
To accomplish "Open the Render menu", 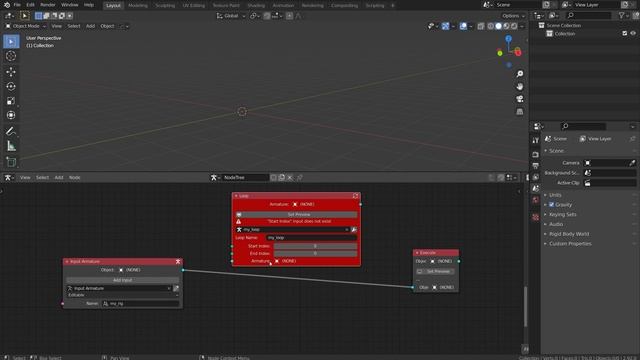I will click(48, 5).
